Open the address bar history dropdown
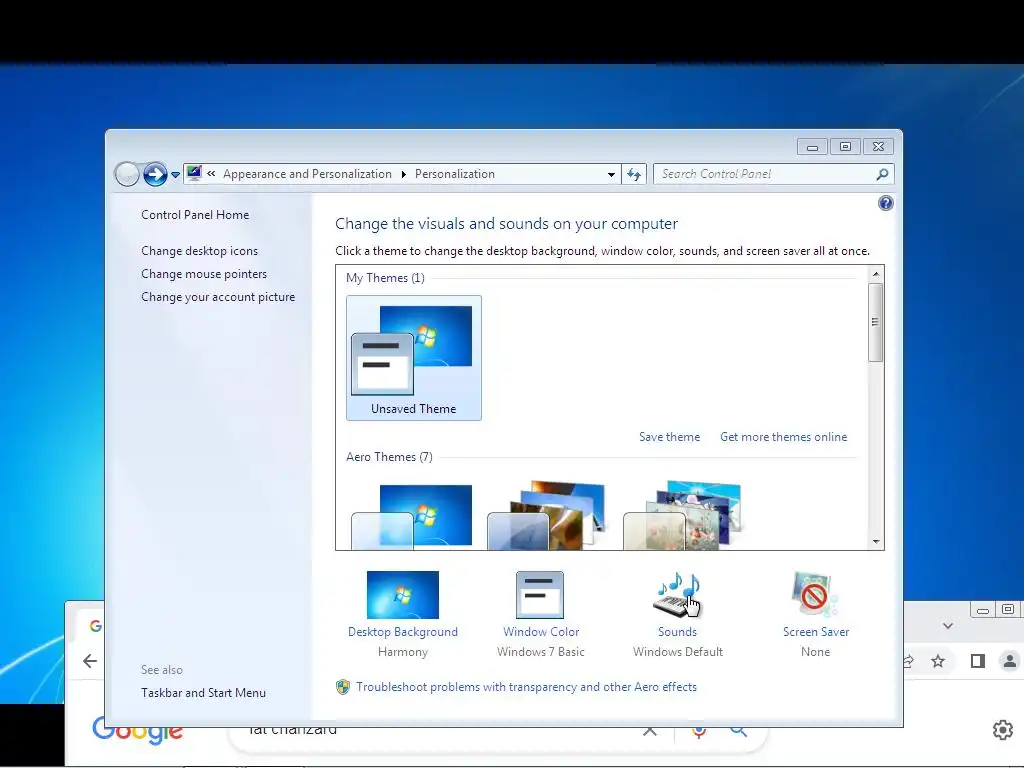The height and width of the screenshot is (768, 1024). [611, 174]
